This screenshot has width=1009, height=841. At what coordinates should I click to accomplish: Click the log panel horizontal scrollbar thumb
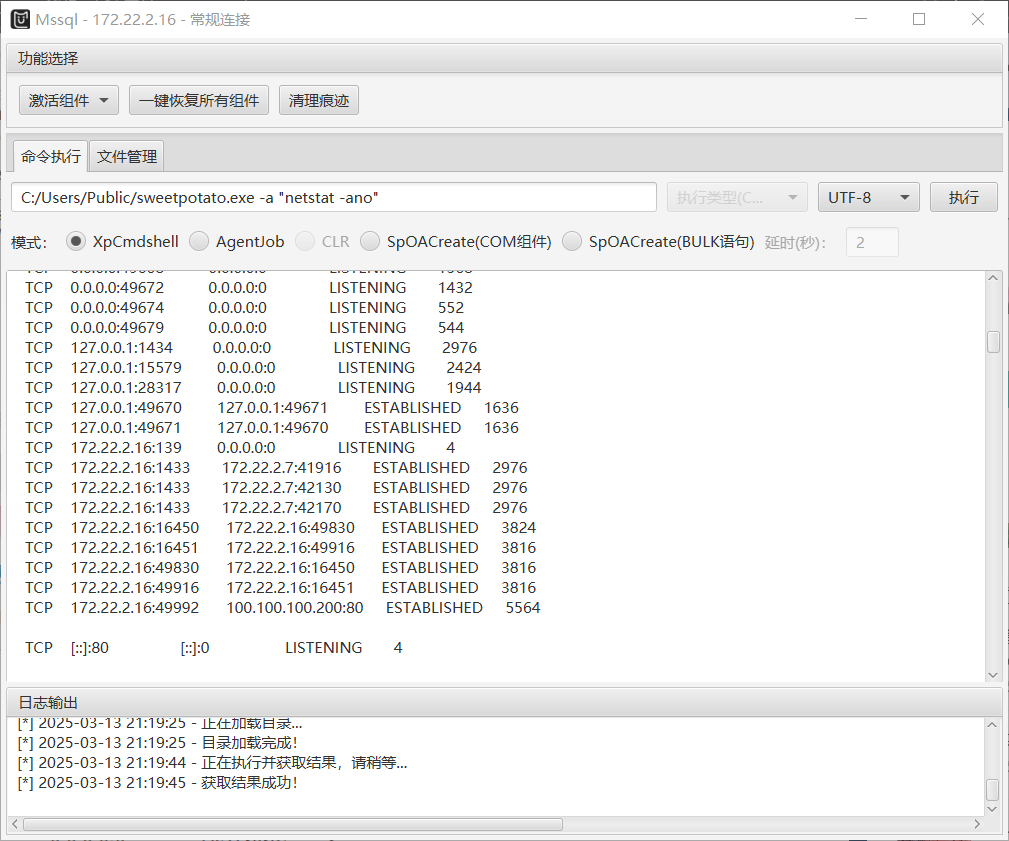(x=292, y=825)
